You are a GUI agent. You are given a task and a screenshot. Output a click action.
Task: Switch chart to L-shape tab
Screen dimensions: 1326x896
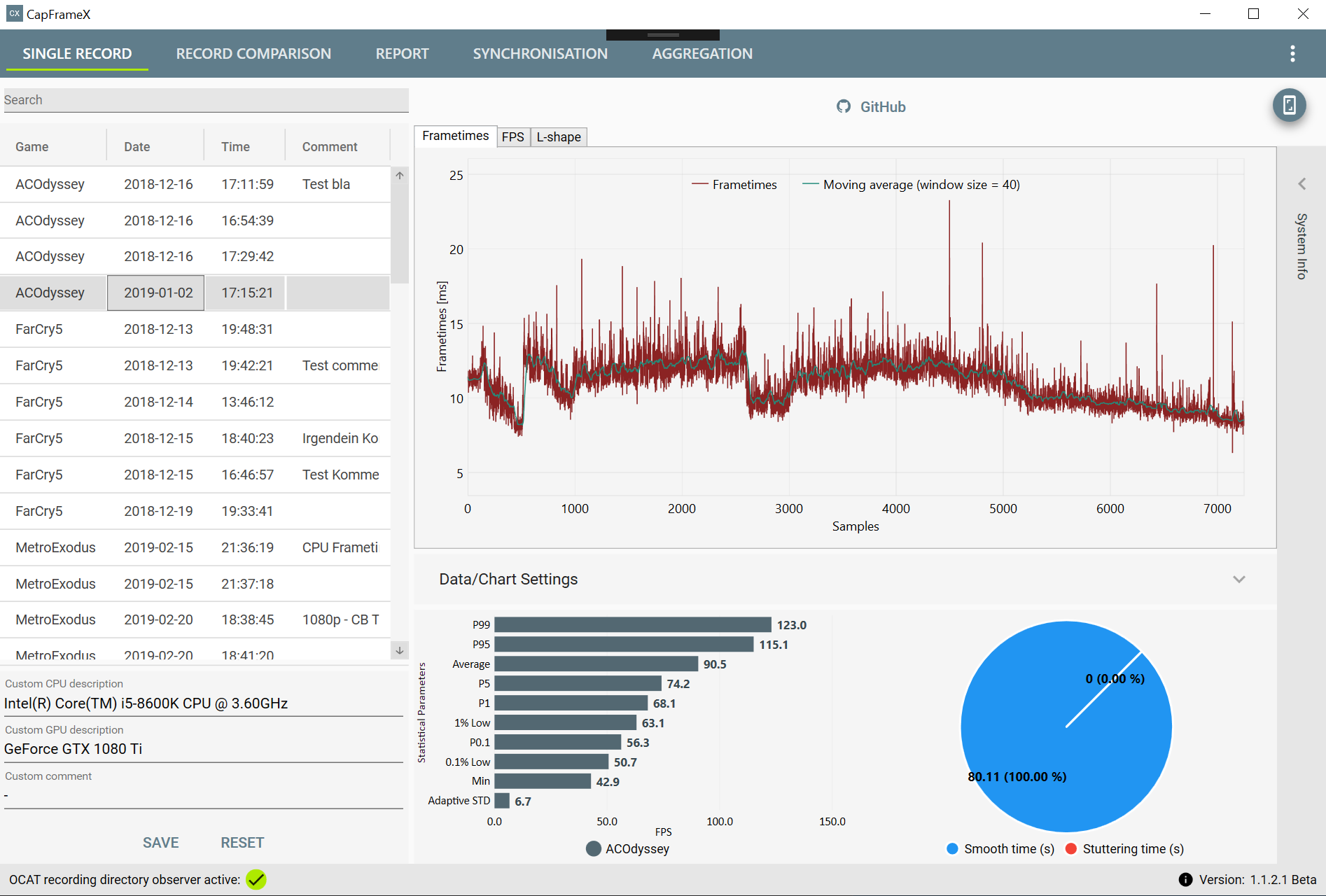(558, 137)
